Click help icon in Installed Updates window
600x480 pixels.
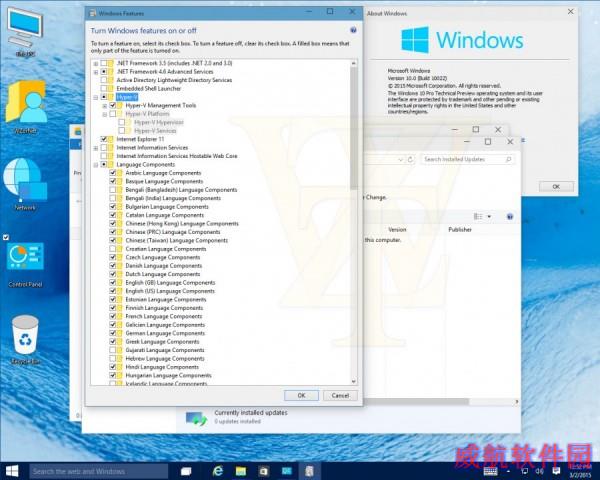(x=510, y=217)
